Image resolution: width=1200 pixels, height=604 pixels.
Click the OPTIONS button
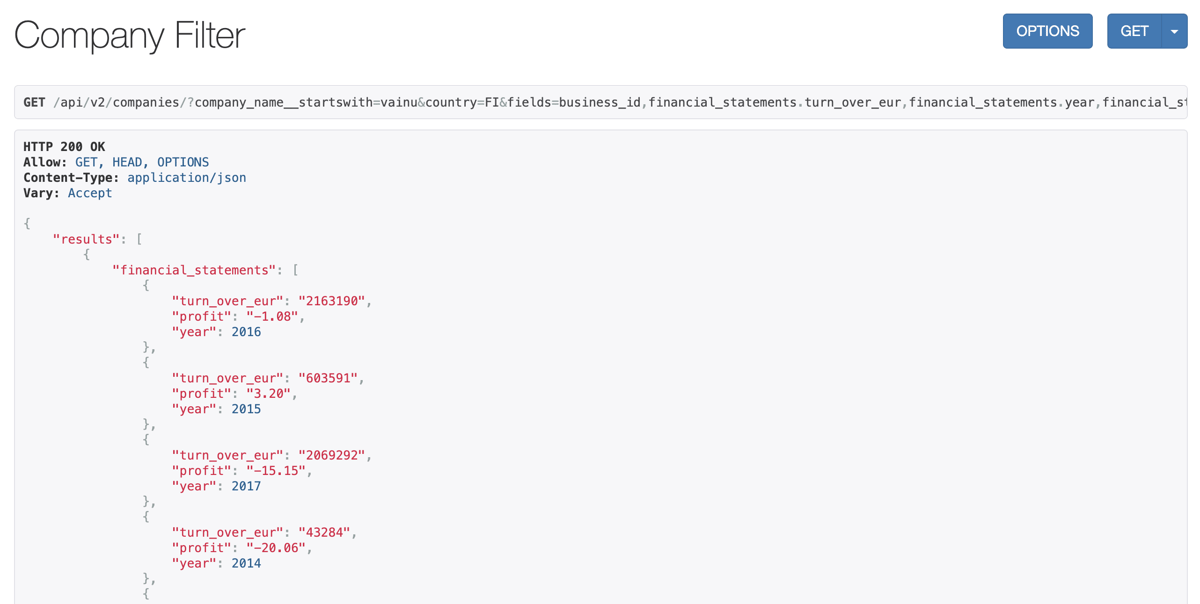[x=1047, y=31]
